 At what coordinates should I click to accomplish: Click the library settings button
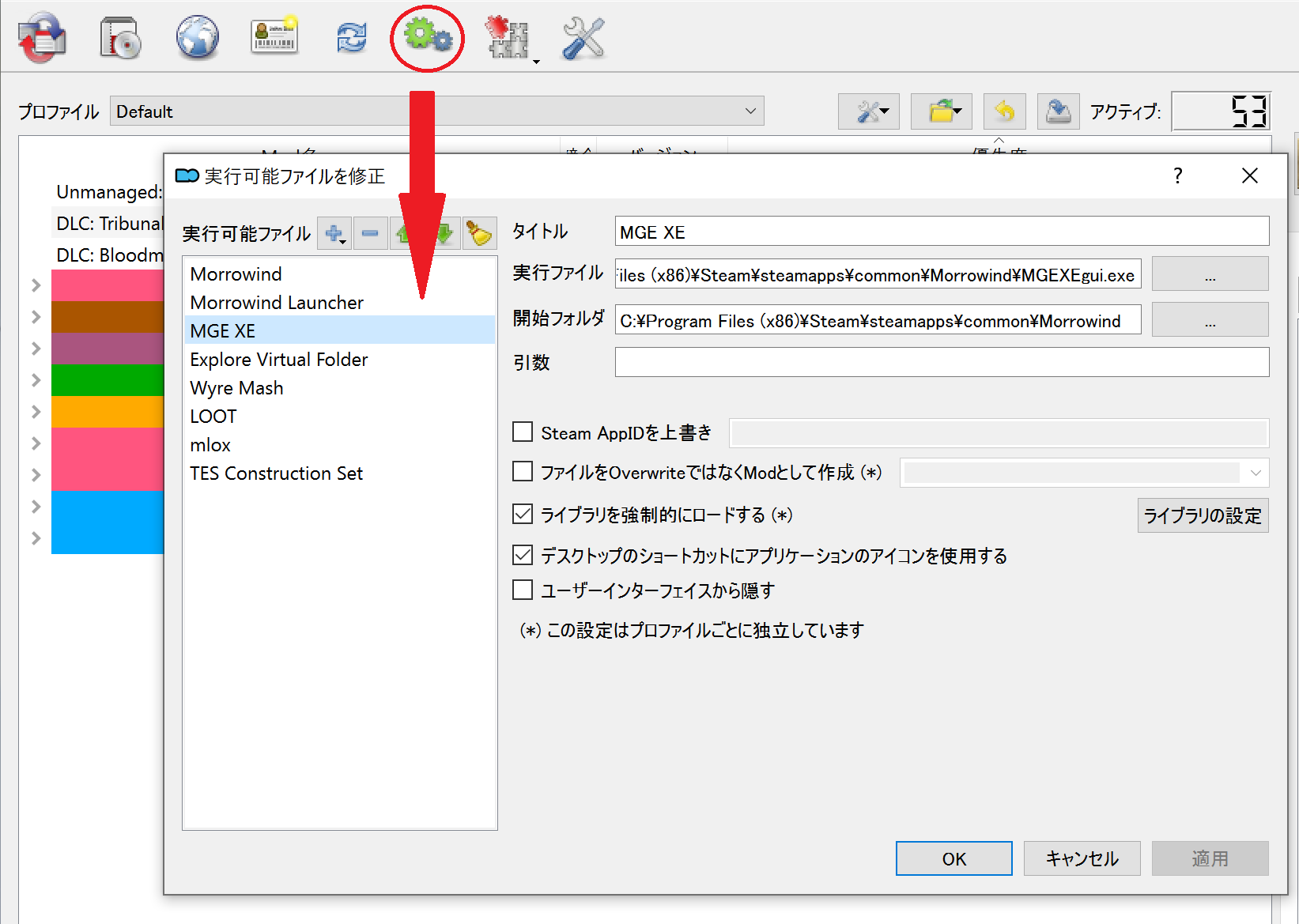[x=1202, y=515]
